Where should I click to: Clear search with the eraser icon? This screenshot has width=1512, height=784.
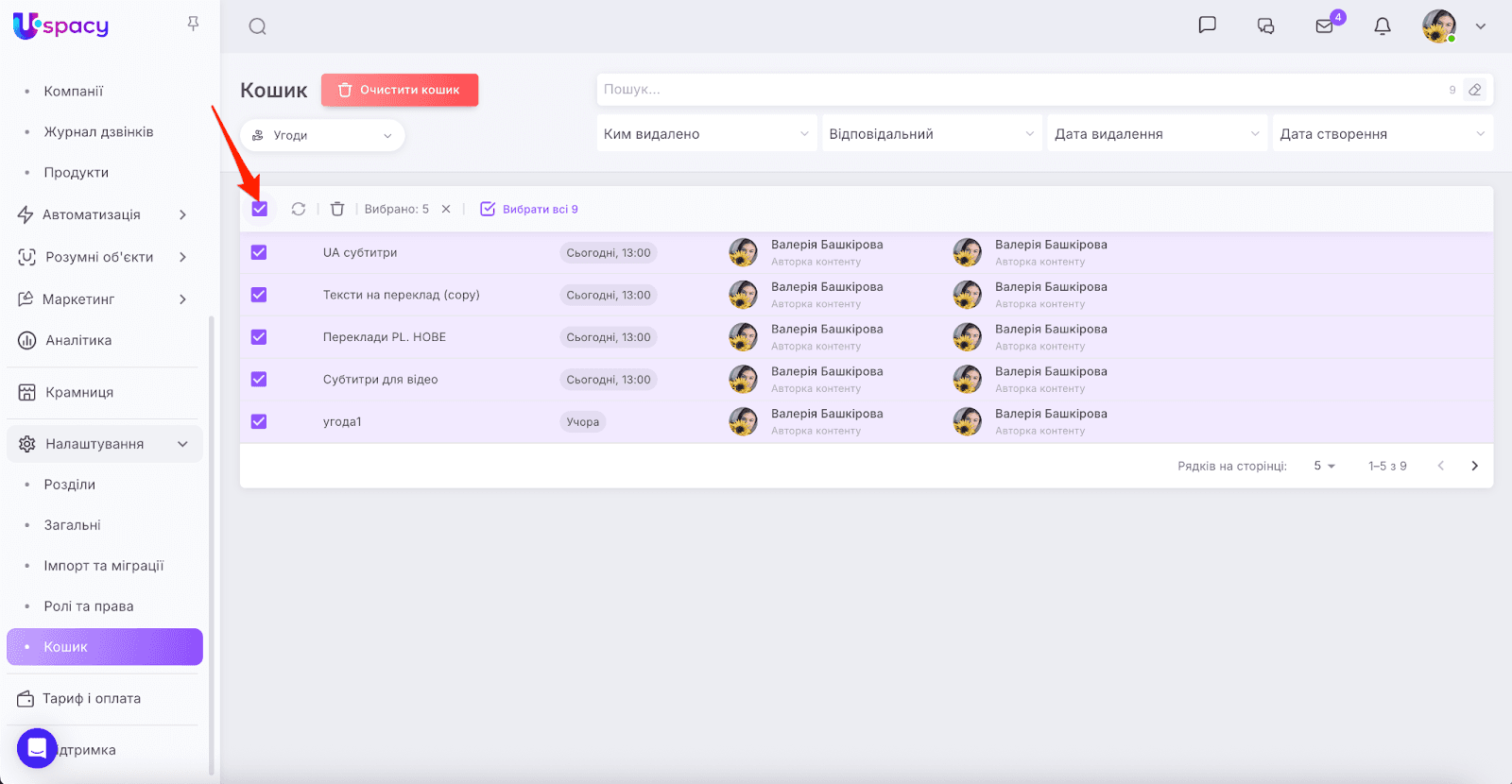[1474, 90]
